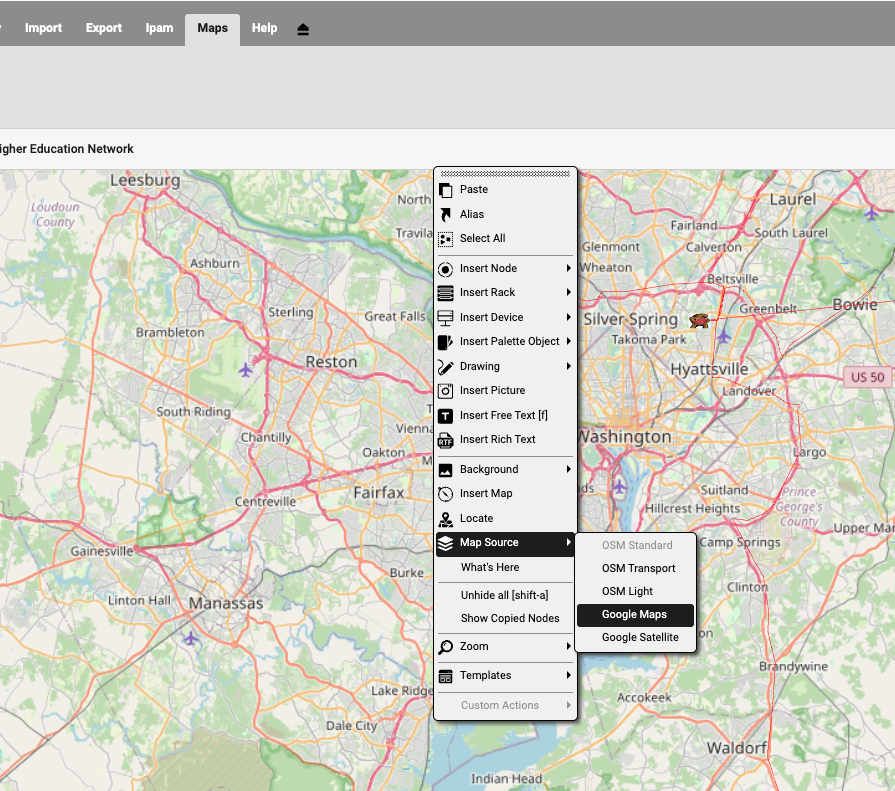The image size is (895, 791).
Task: Expand the Templates submenu
Action: coord(568,676)
